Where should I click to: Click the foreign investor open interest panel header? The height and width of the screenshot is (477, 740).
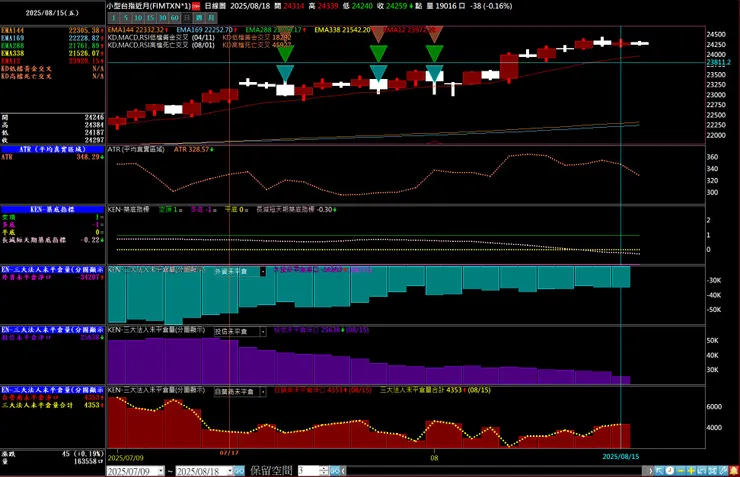52,269
